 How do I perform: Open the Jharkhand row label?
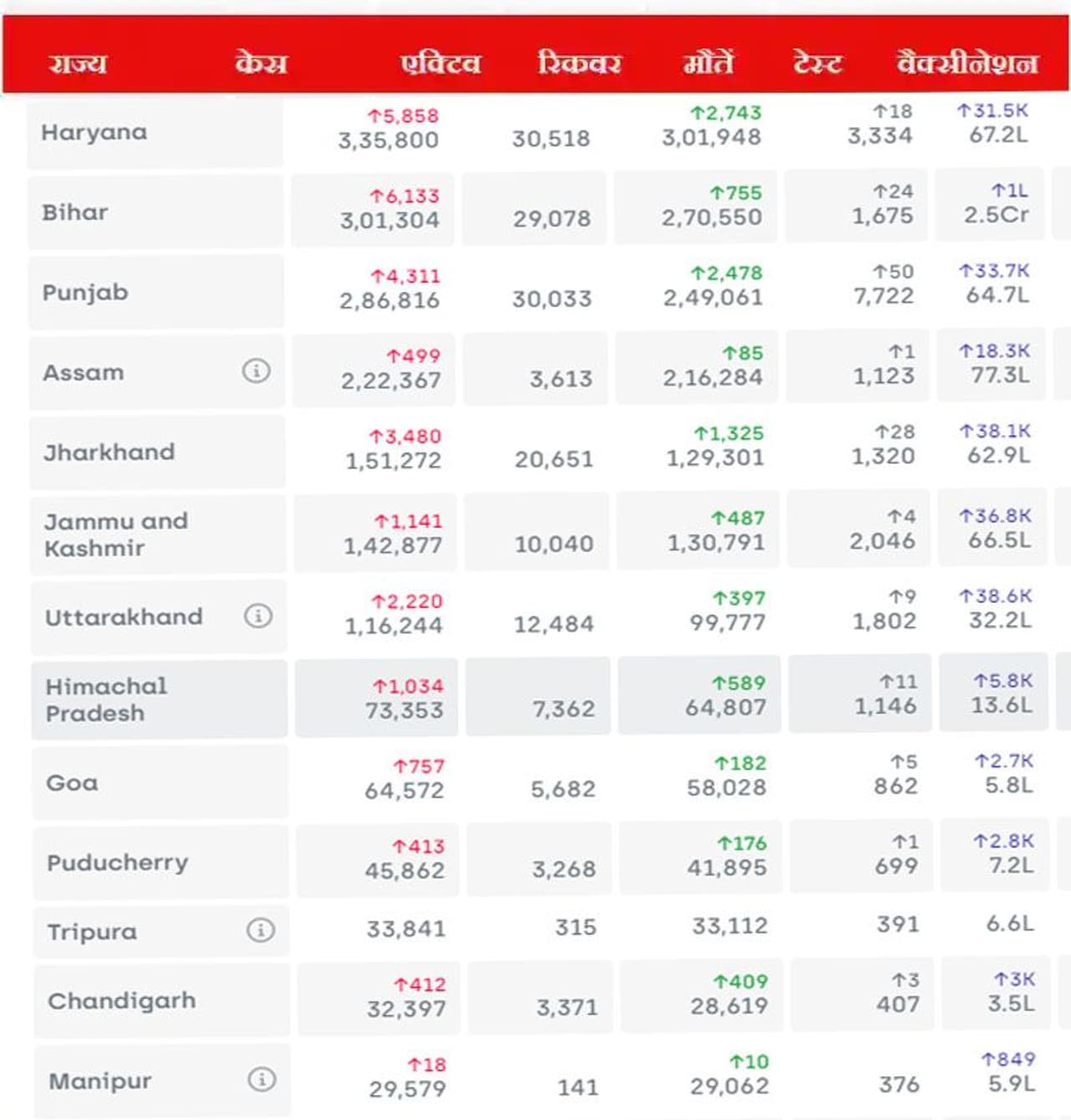(110, 453)
